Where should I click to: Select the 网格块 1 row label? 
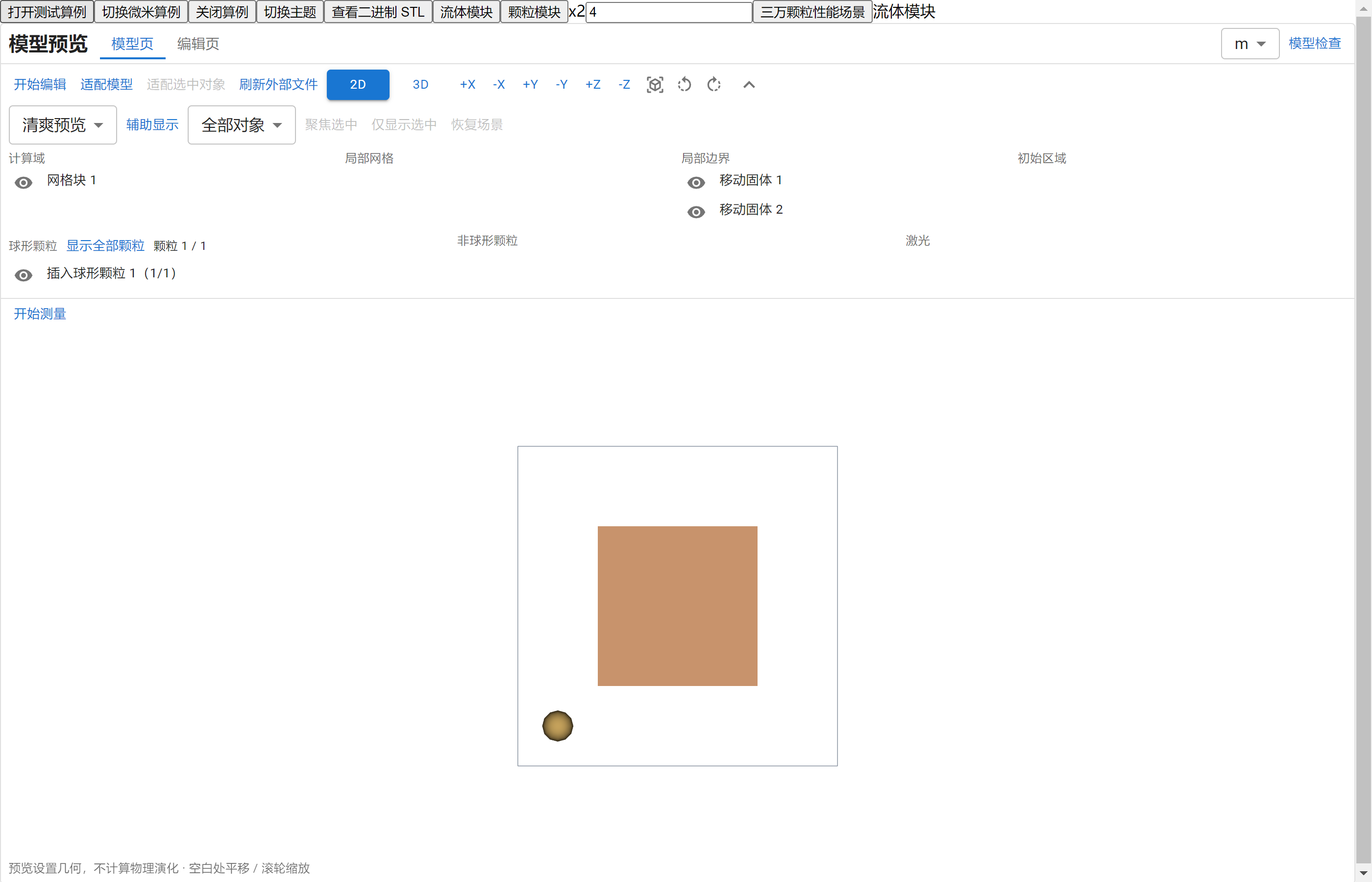pyautogui.click(x=72, y=180)
